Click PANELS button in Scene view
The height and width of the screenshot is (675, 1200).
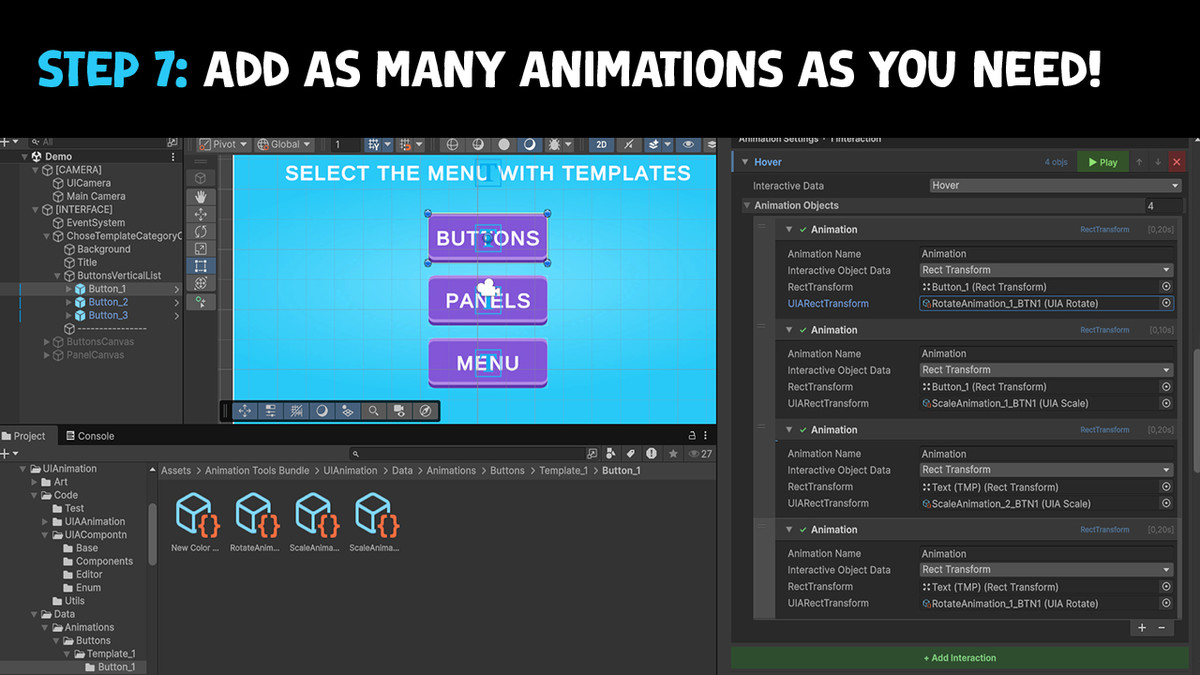pos(488,301)
